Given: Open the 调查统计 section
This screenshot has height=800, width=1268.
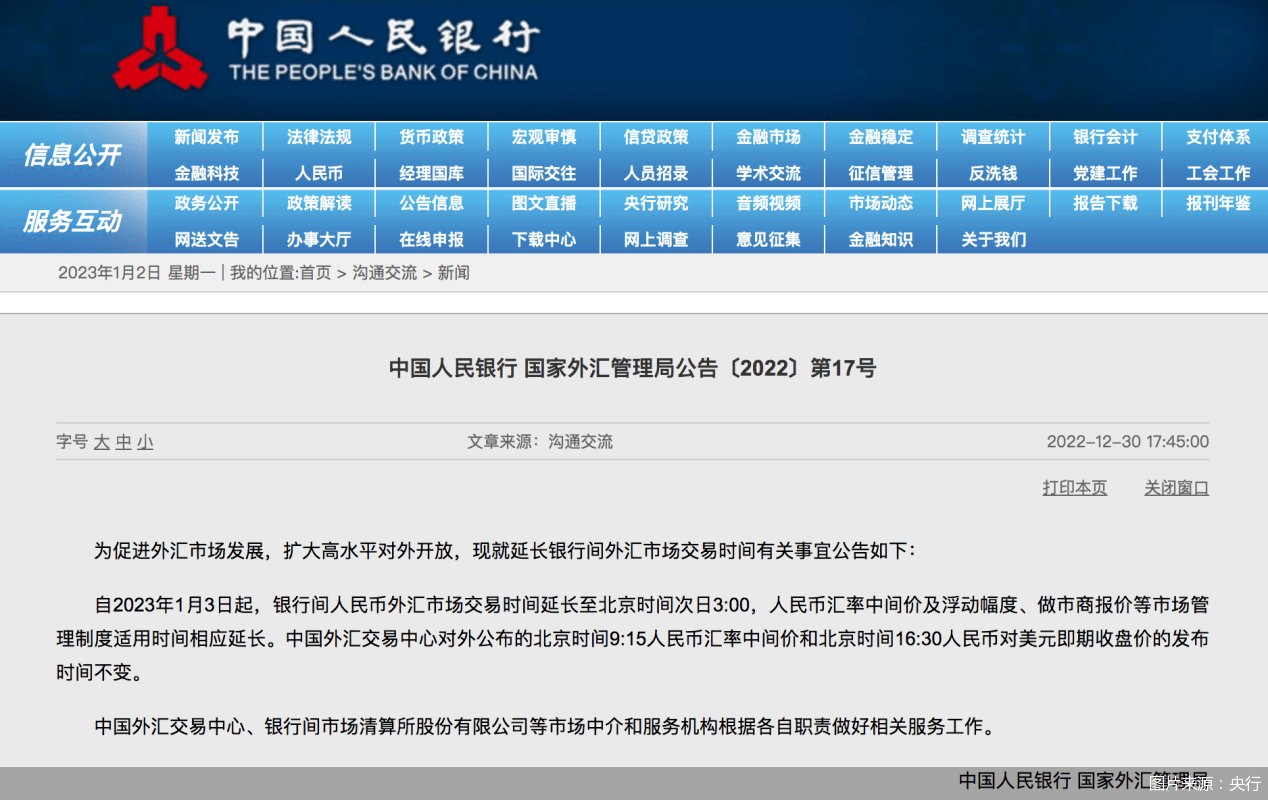Looking at the screenshot, I should pos(993,137).
